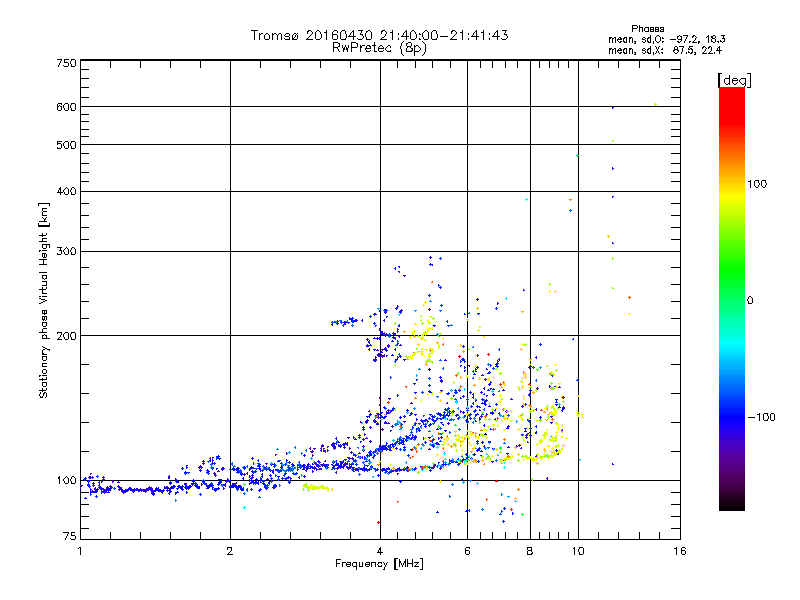Click the y-axis tick label '75'
The width and height of the screenshot is (800, 600).
tap(70, 536)
